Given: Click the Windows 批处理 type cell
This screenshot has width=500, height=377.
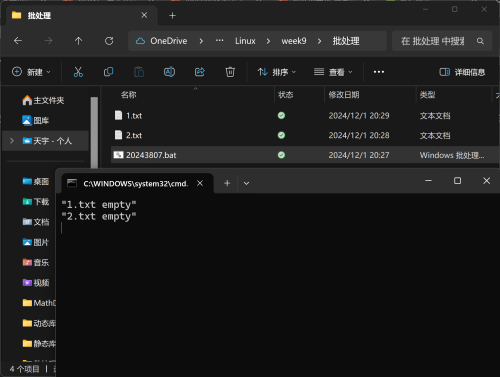Looking at the screenshot, I should [452, 155].
